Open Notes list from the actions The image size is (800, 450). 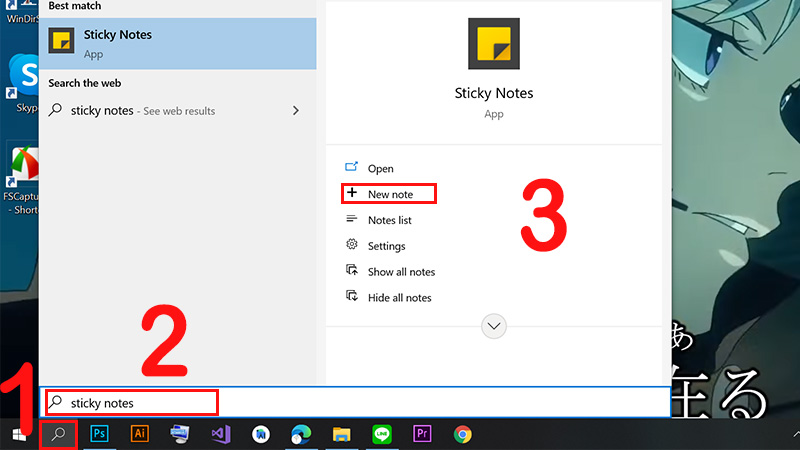click(x=389, y=220)
